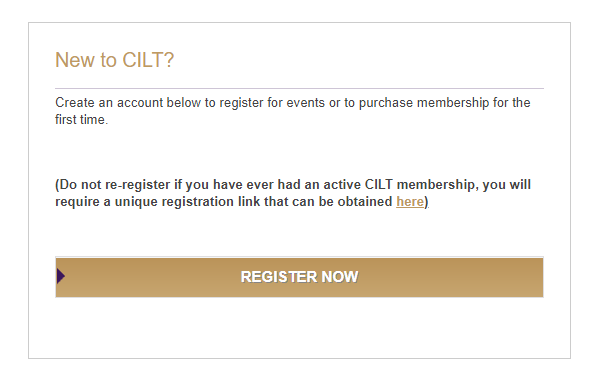Click the closing parenthesis after the 'here' link

click(426, 202)
